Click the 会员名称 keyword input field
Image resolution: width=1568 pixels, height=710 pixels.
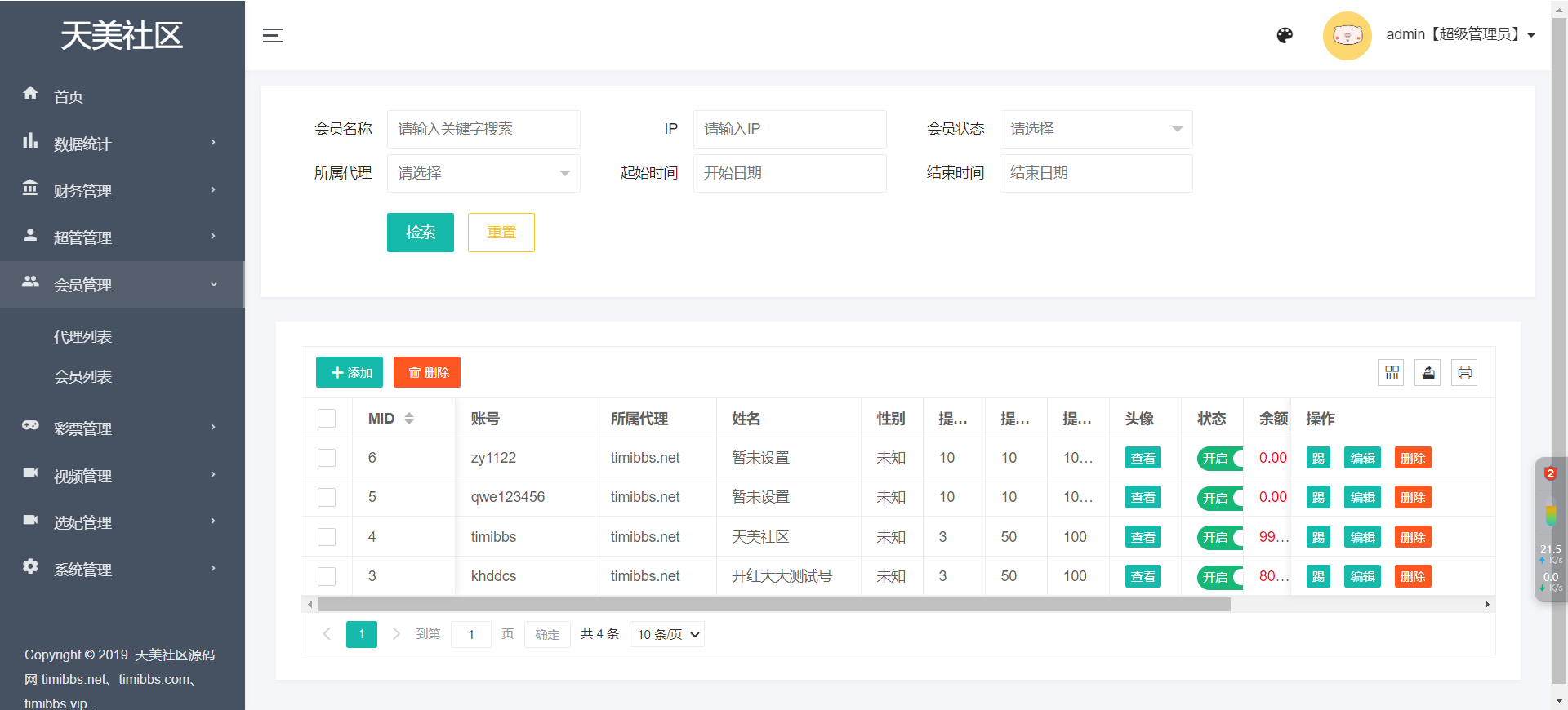tap(483, 129)
